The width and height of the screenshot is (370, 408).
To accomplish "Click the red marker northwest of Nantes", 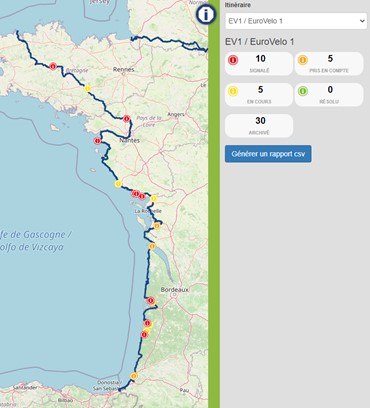I will tap(126, 118).
